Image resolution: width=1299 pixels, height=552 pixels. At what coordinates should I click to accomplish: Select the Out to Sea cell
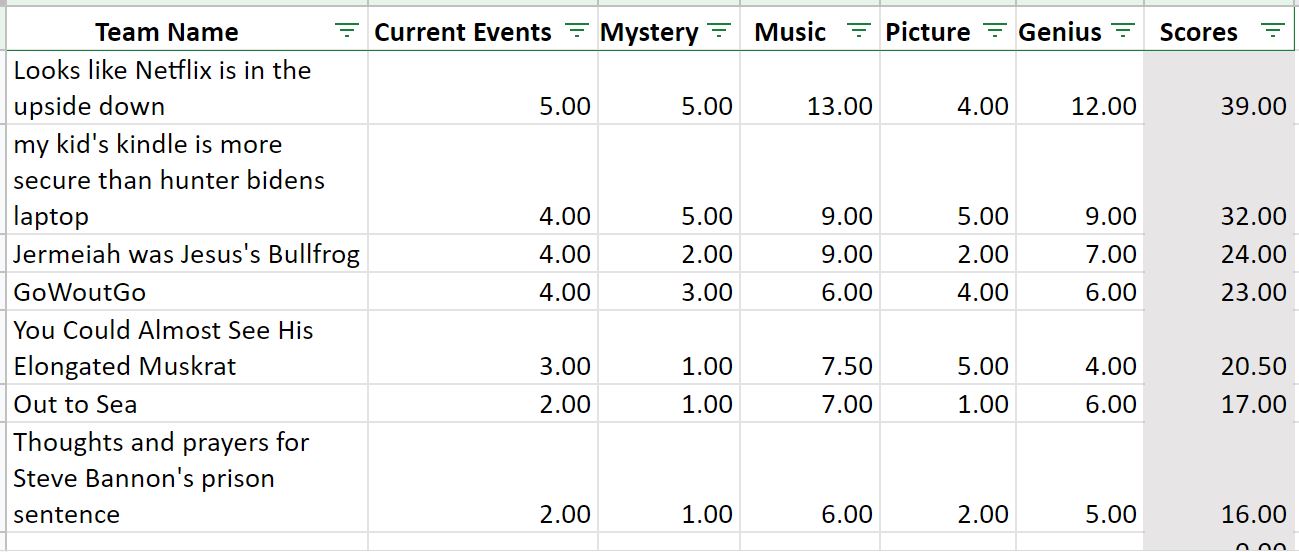tap(187, 404)
